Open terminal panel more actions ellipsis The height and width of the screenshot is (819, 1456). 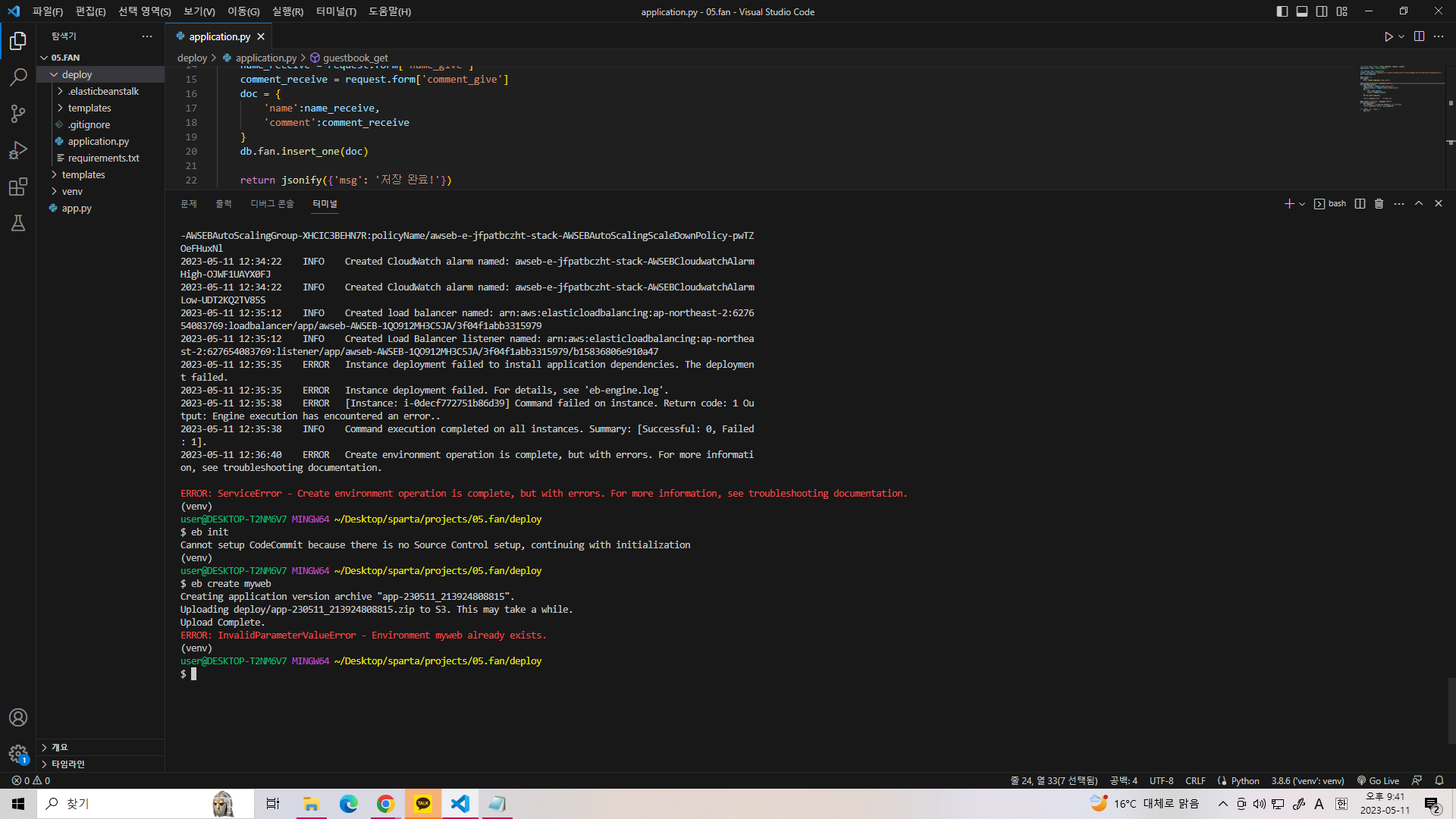coord(1399,204)
